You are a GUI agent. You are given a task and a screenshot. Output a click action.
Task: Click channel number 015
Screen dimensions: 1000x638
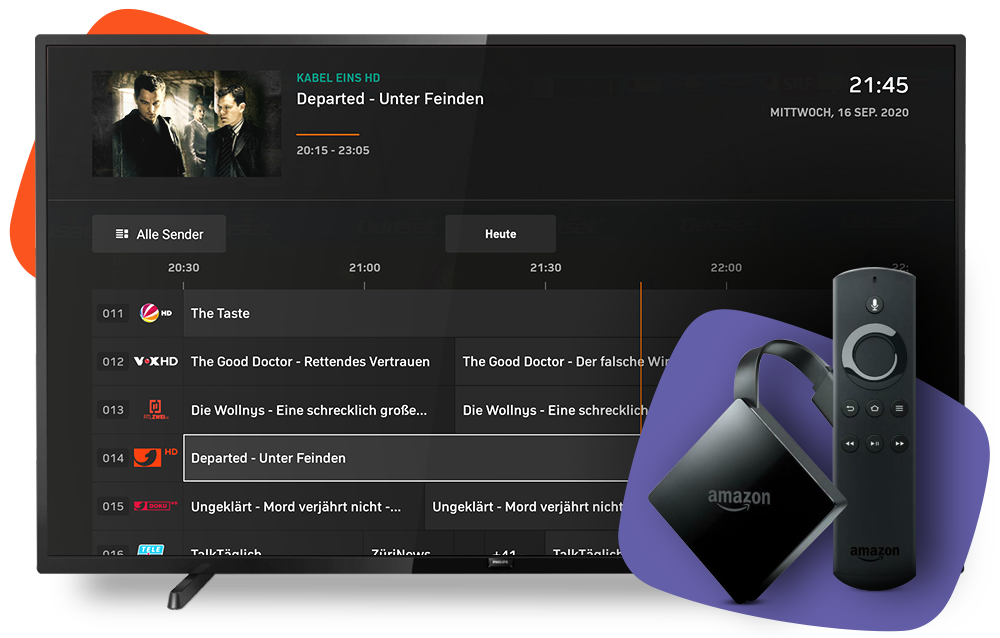point(113,507)
